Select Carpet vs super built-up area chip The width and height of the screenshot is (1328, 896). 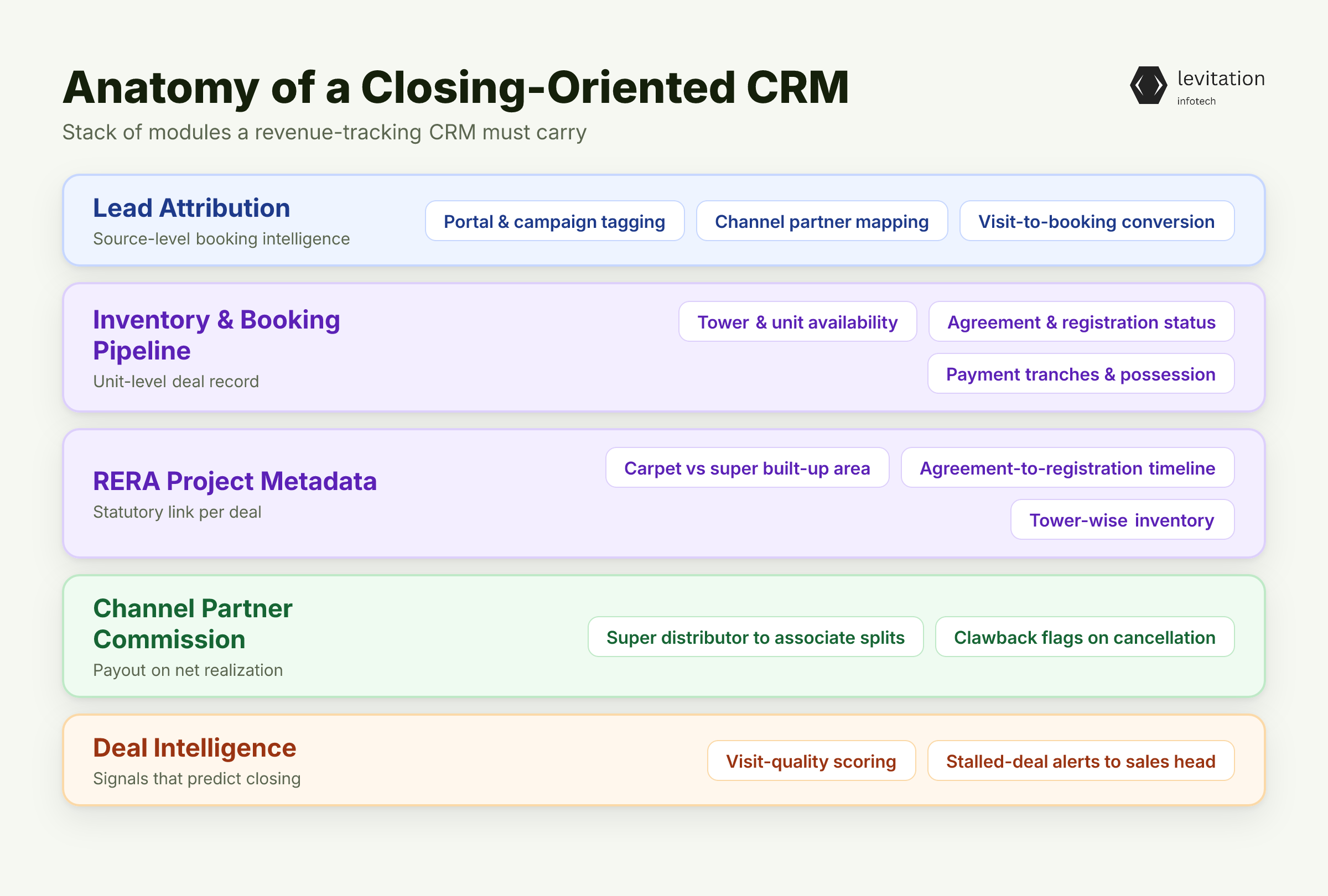[x=747, y=468]
